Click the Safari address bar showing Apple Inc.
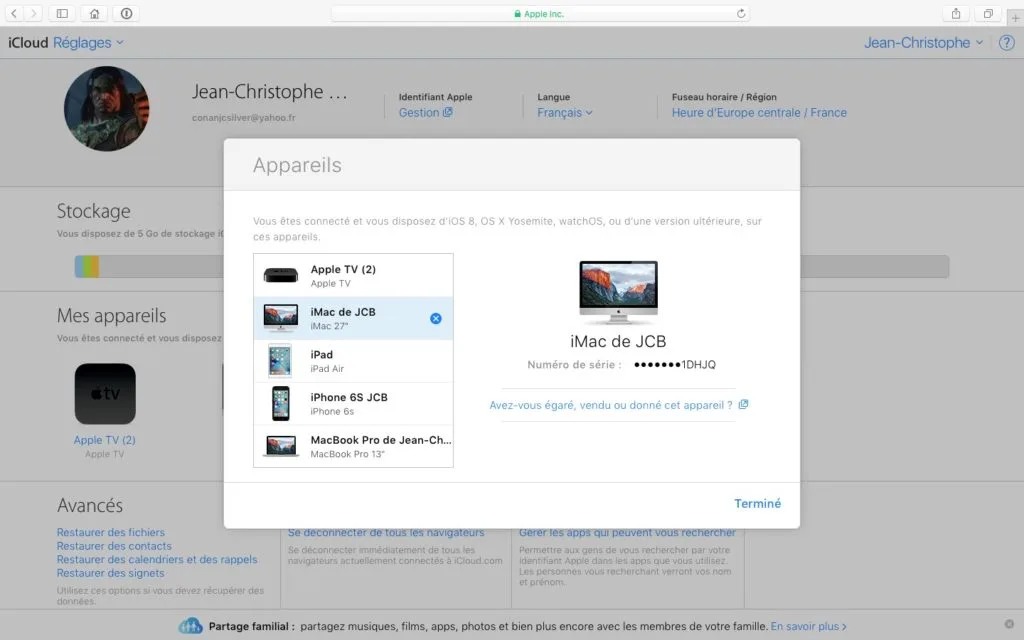This screenshot has height=640, width=1024. [540, 13]
